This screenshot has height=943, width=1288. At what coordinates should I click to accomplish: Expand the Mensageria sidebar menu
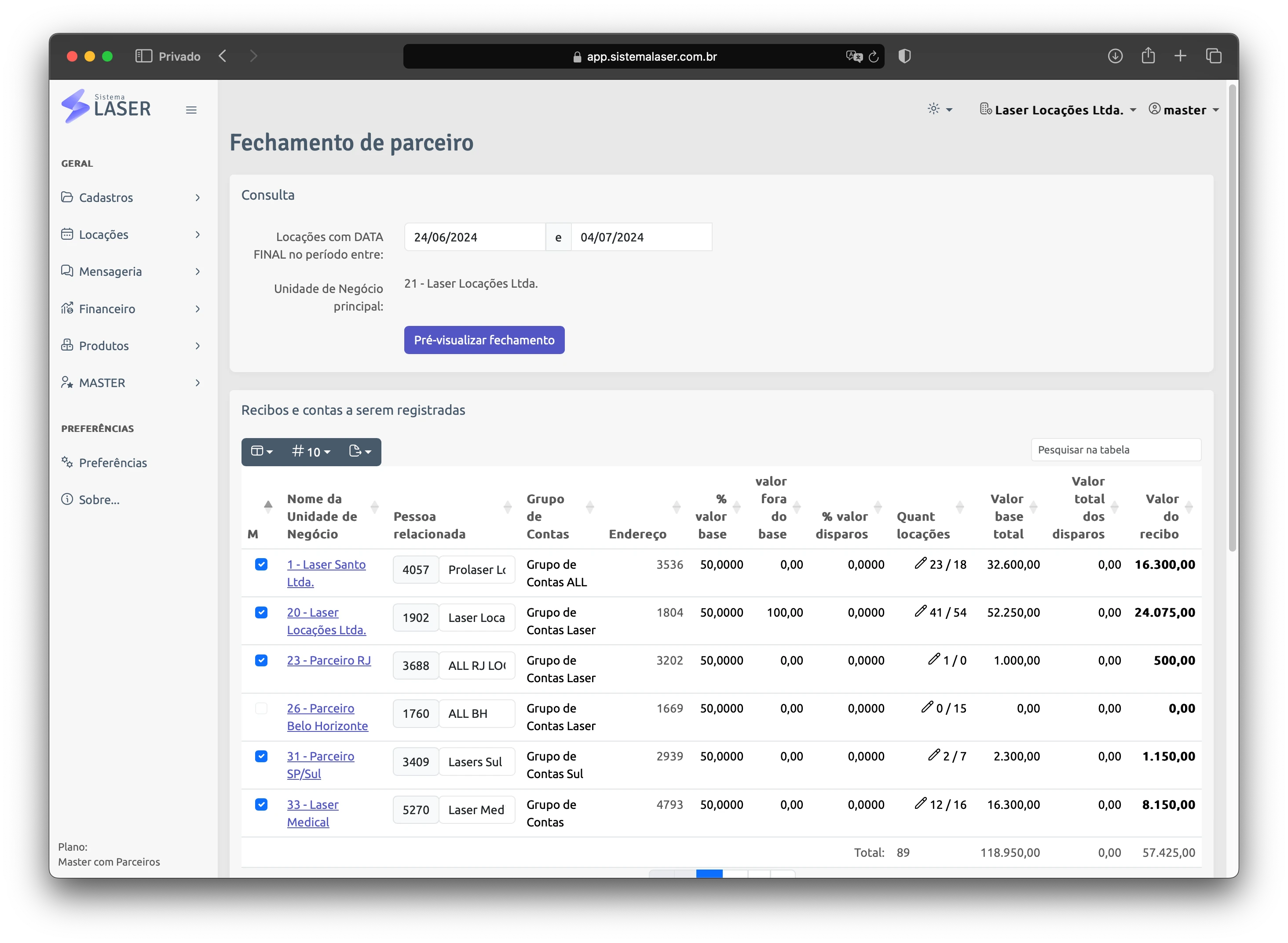(x=132, y=272)
